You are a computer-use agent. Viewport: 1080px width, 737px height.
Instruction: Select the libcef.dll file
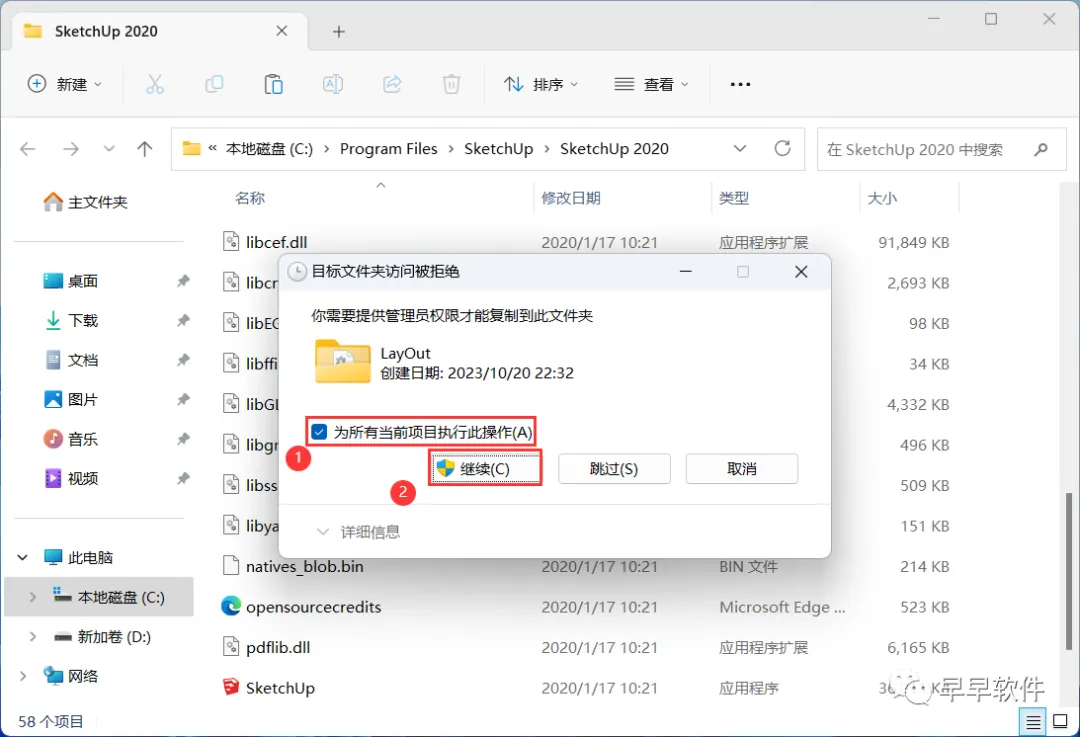[x=276, y=242]
